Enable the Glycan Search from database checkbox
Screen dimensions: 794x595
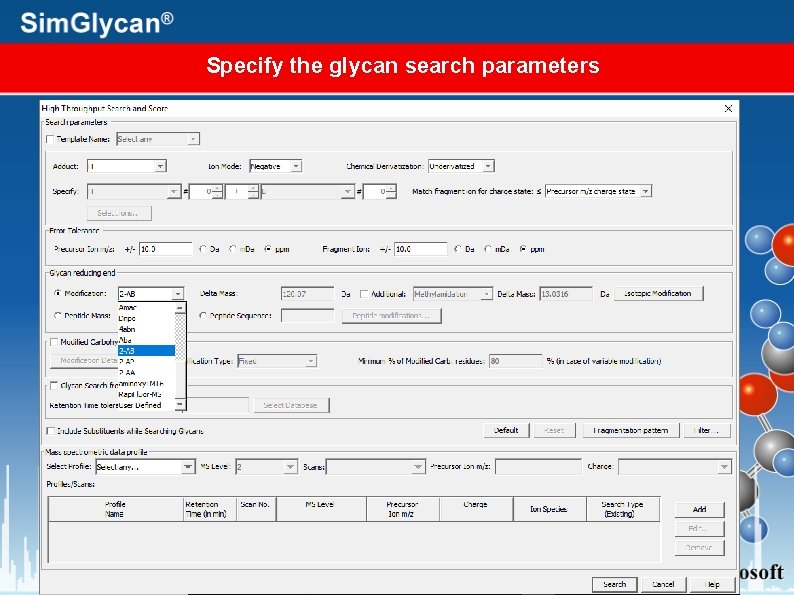point(54,386)
